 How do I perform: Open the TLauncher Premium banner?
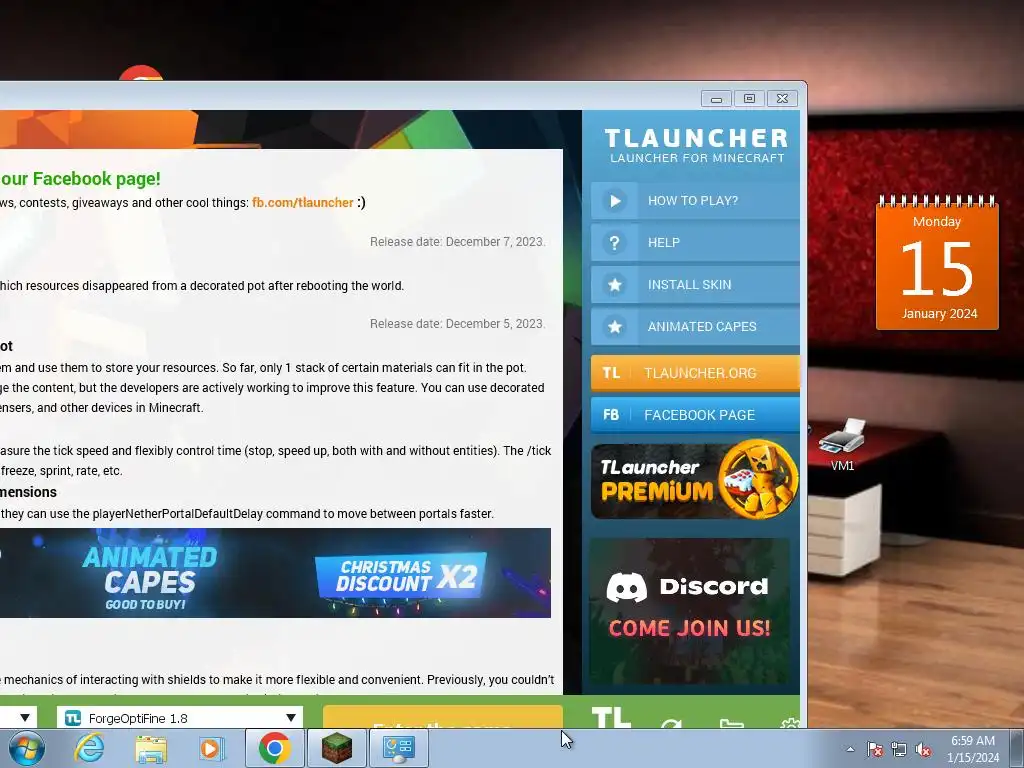pyautogui.click(x=695, y=481)
